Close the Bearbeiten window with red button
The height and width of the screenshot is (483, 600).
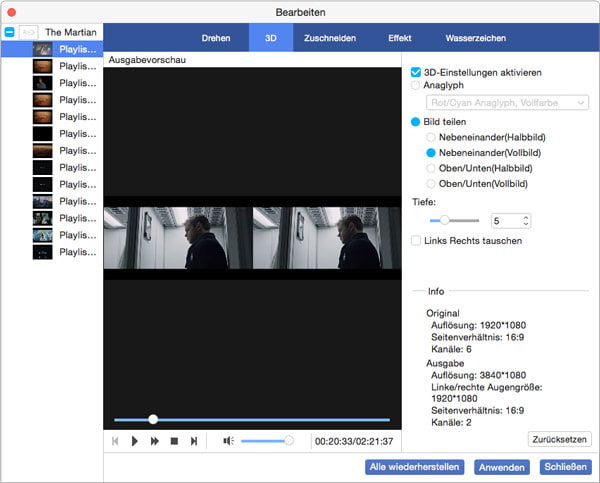(x=12, y=12)
